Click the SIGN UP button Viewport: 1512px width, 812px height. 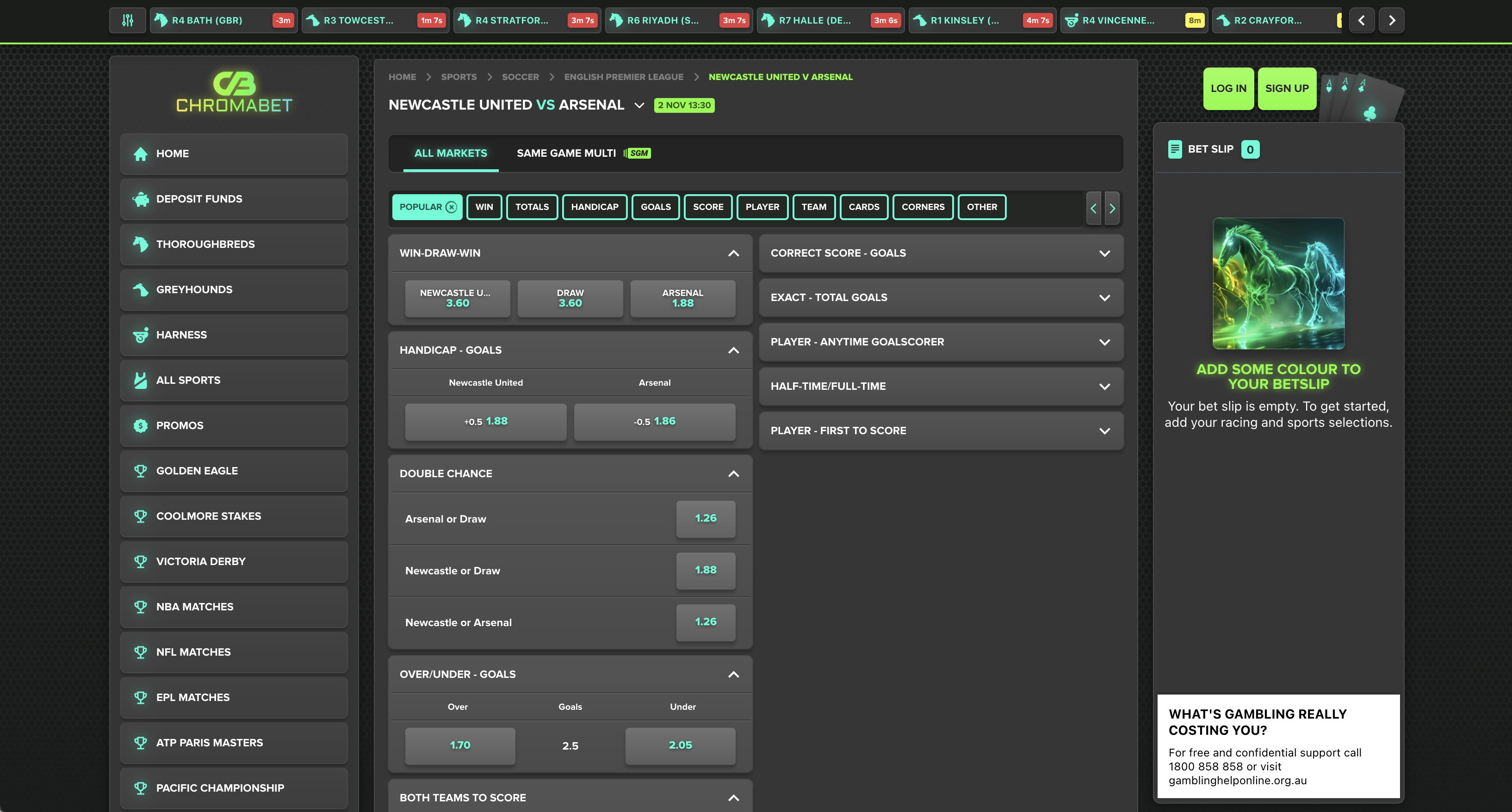click(x=1287, y=89)
